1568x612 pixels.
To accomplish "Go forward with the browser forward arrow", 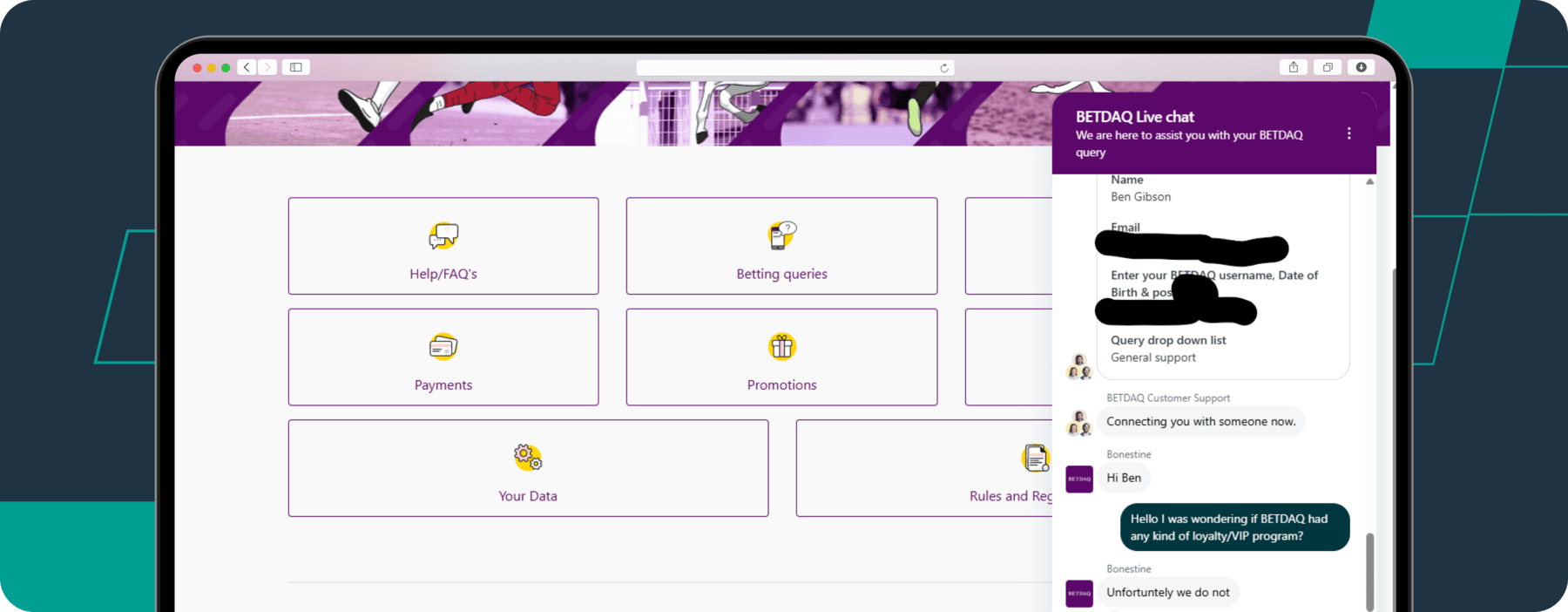I will [x=267, y=67].
